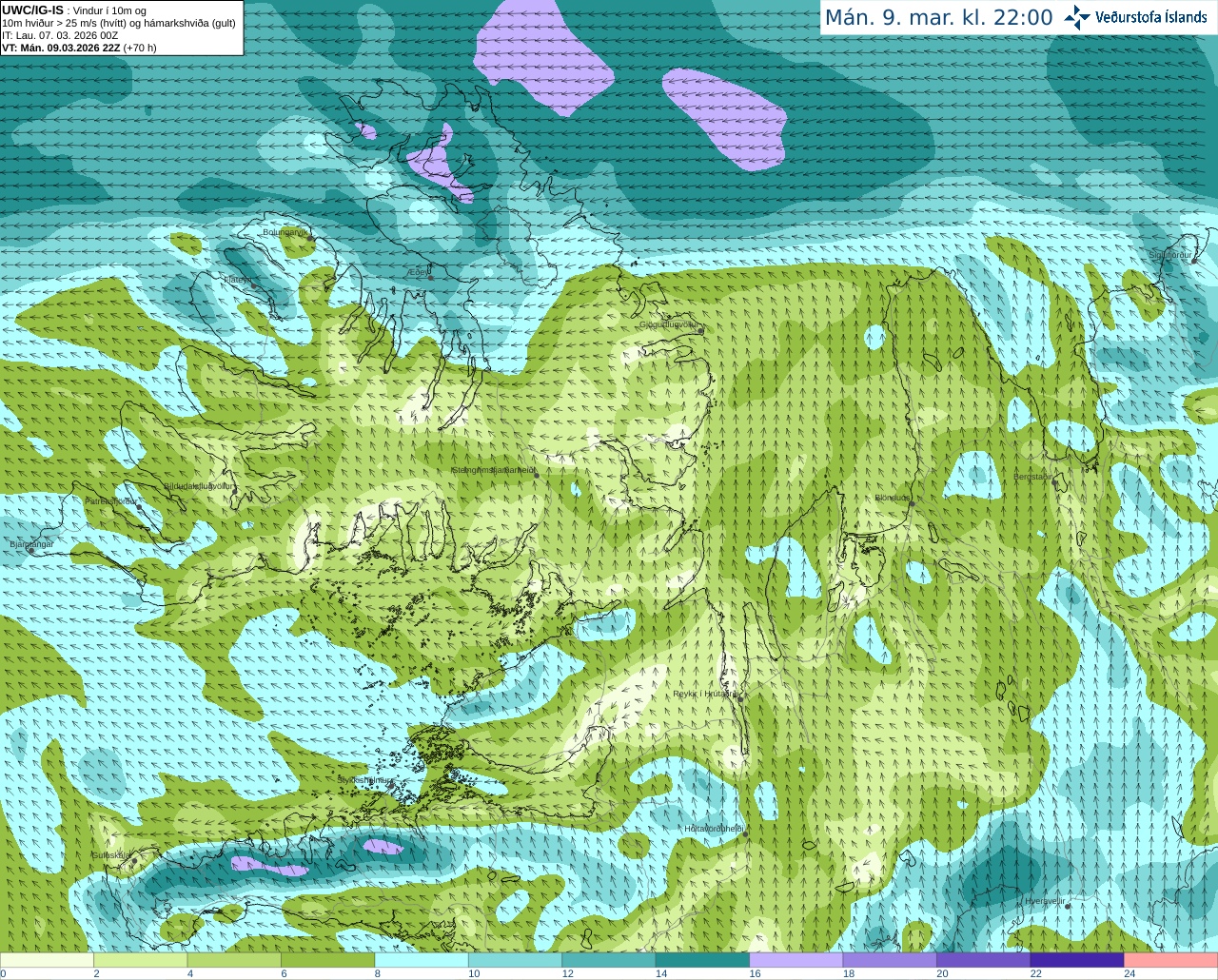Select the Reykir í Hrútafirði station label
Screen dimensions: 1218x980
[705, 694]
